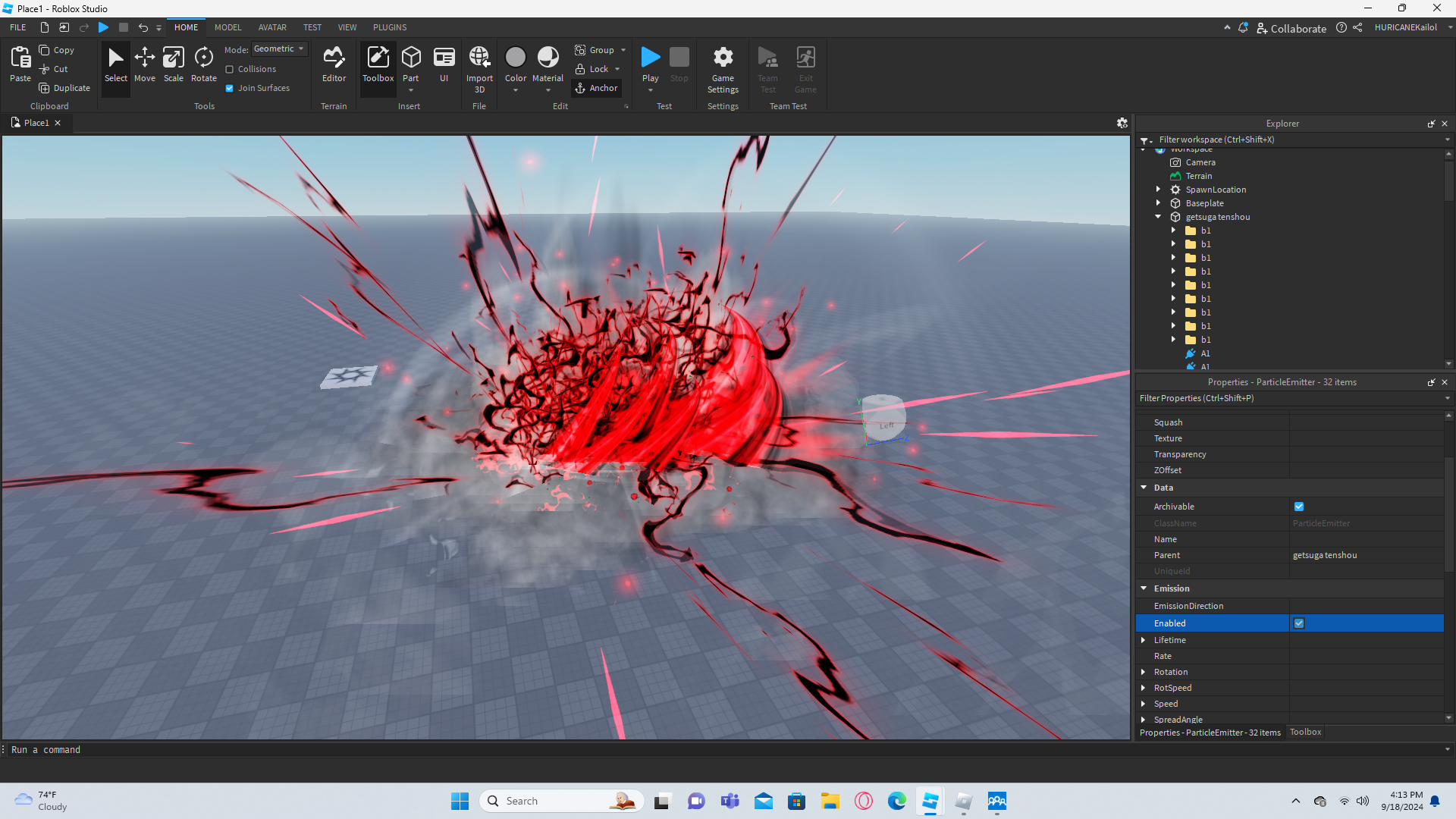Toggle the Enabled property checkbox
Image resolution: width=1456 pixels, height=819 pixels.
1299,623
